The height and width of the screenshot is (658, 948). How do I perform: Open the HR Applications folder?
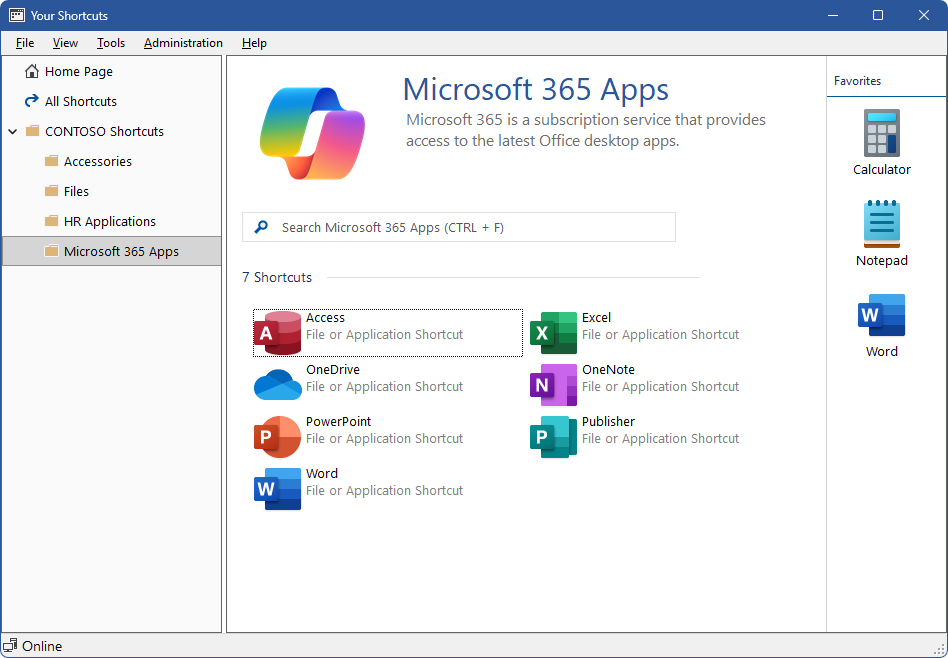coord(109,222)
